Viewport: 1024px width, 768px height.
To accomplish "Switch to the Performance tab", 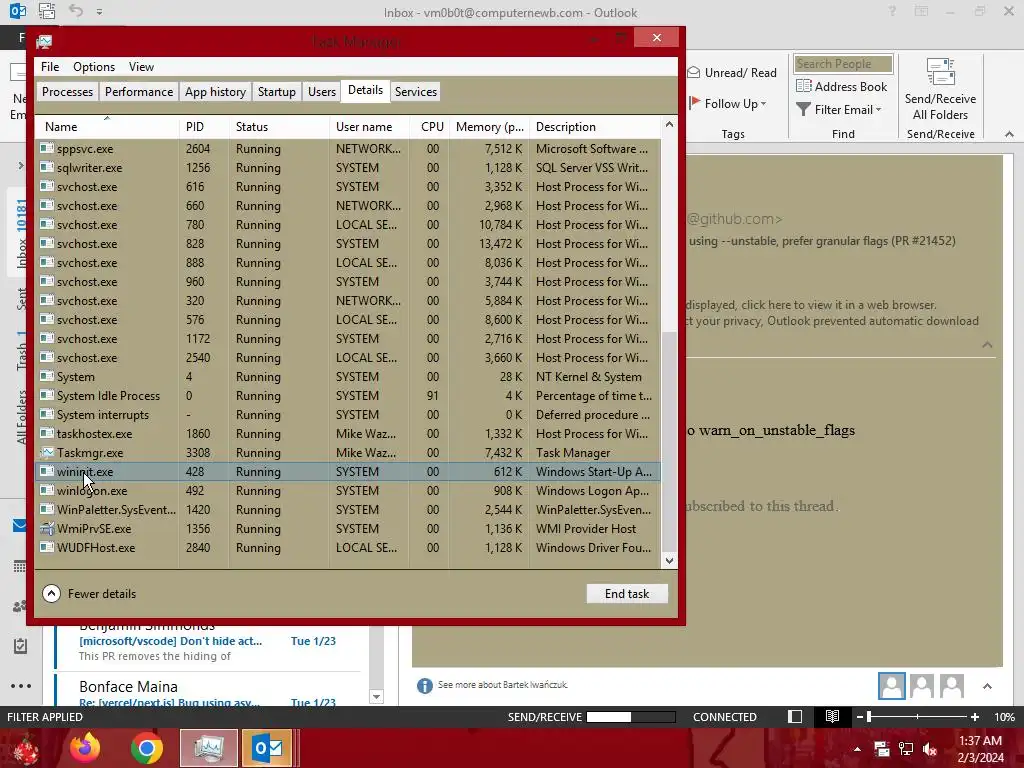I will (139, 91).
